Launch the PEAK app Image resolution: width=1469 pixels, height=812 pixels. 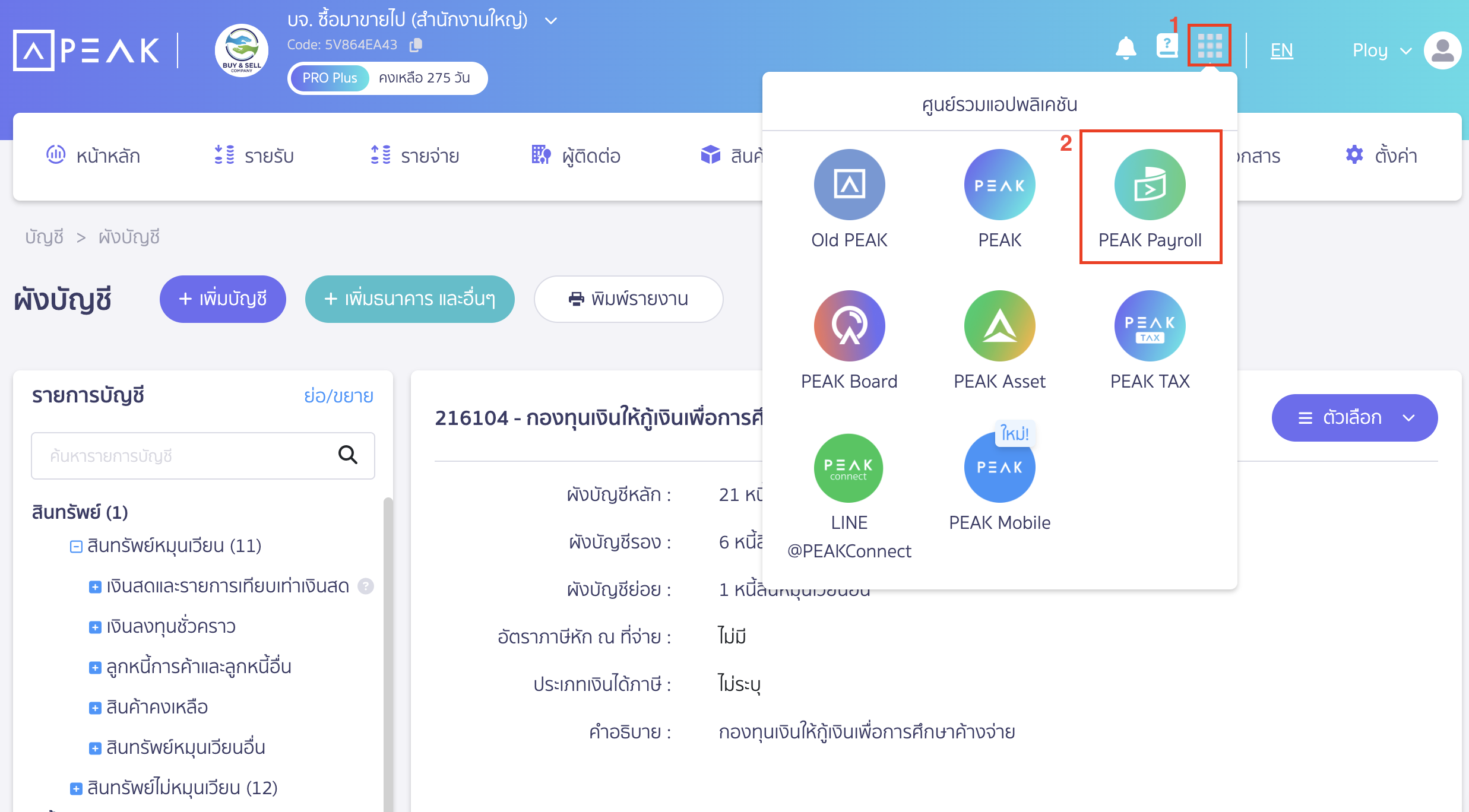[1000, 199]
